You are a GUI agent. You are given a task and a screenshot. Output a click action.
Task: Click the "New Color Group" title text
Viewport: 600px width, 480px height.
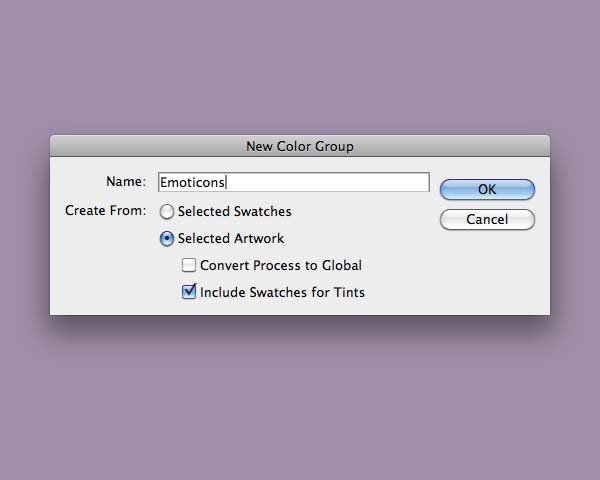pyautogui.click(x=300, y=146)
